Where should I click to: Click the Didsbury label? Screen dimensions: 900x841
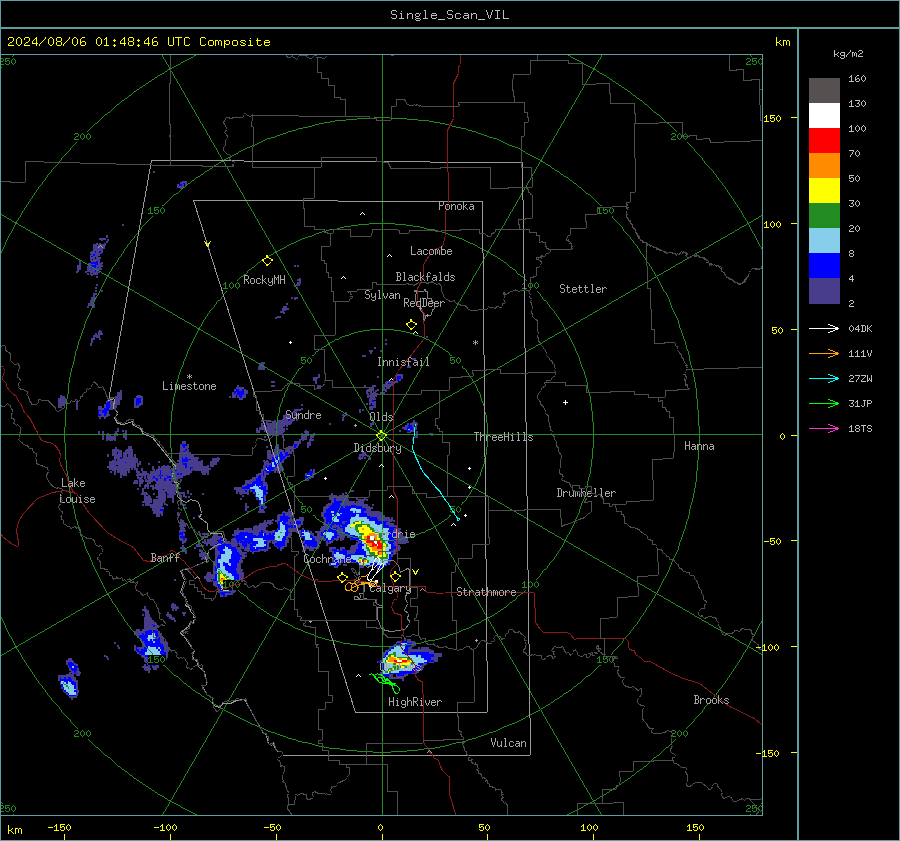click(x=377, y=448)
